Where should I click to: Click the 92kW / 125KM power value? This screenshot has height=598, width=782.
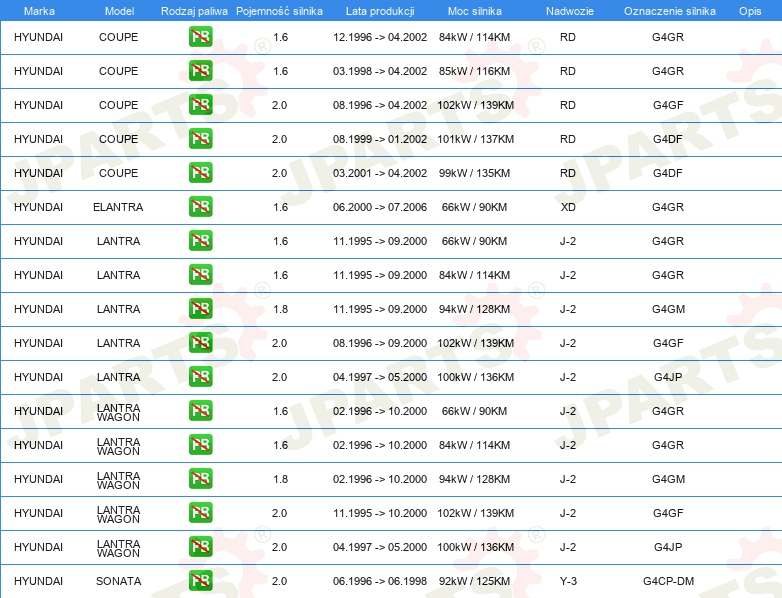pos(474,581)
